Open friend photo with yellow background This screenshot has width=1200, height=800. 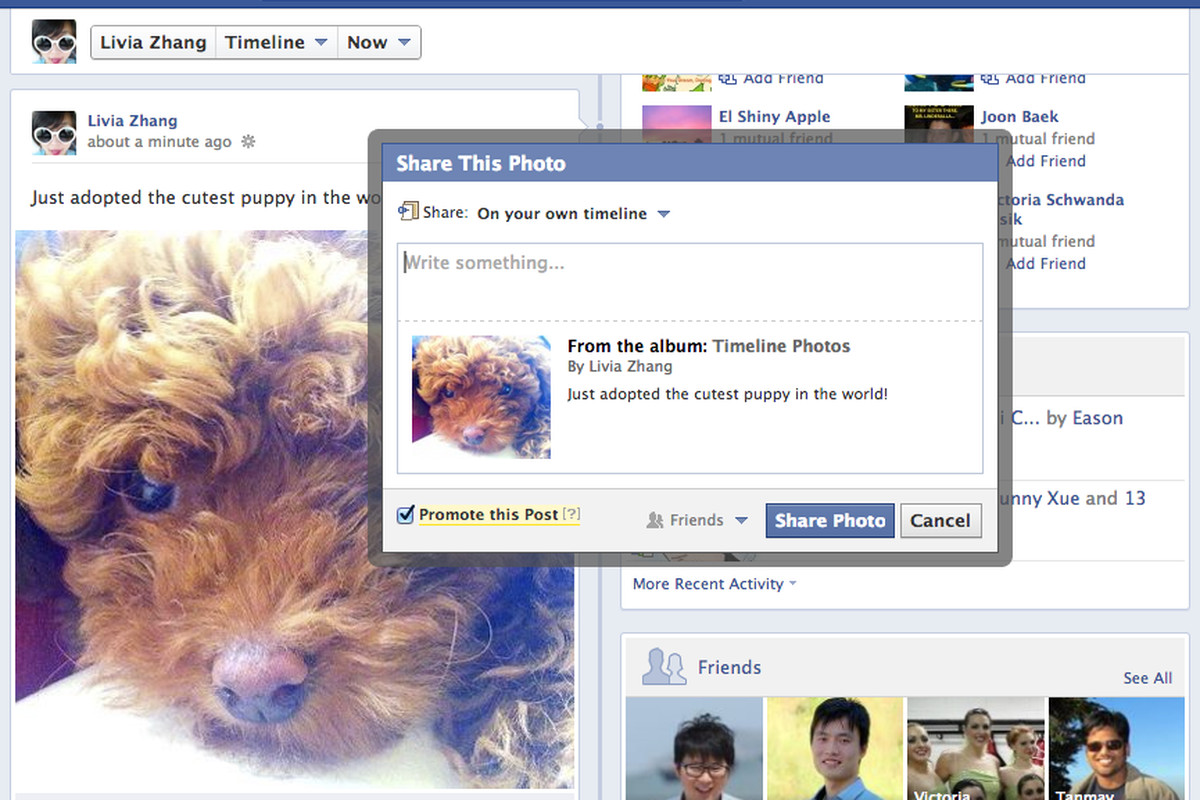[x=835, y=749]
